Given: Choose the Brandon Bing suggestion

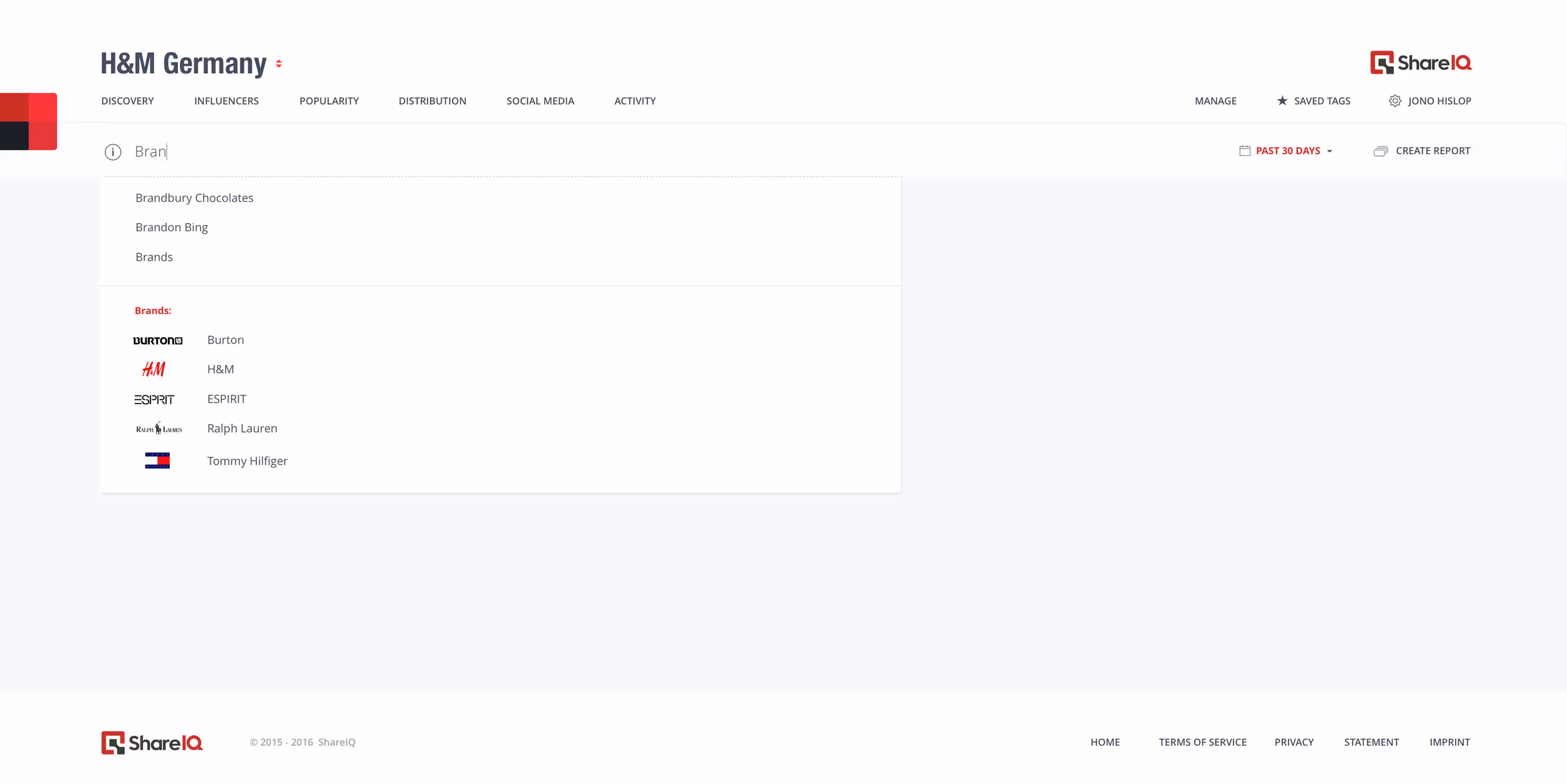Looking at the screenshot, I should (x=172, y=227).
